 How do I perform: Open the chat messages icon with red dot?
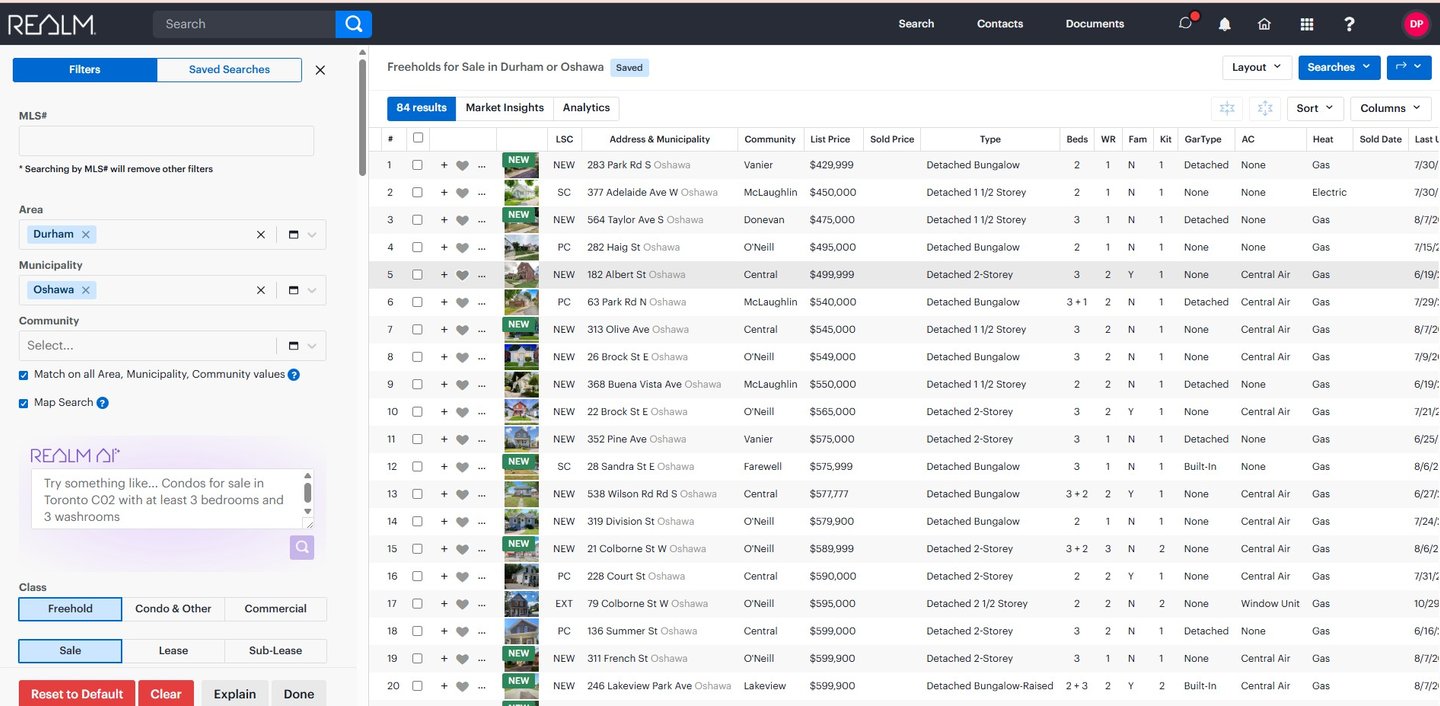click(1186, 23)
